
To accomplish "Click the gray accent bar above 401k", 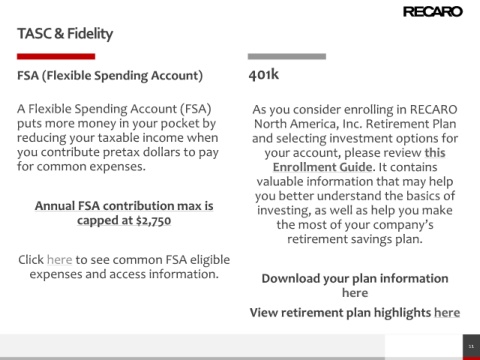I will coord(287,56).
